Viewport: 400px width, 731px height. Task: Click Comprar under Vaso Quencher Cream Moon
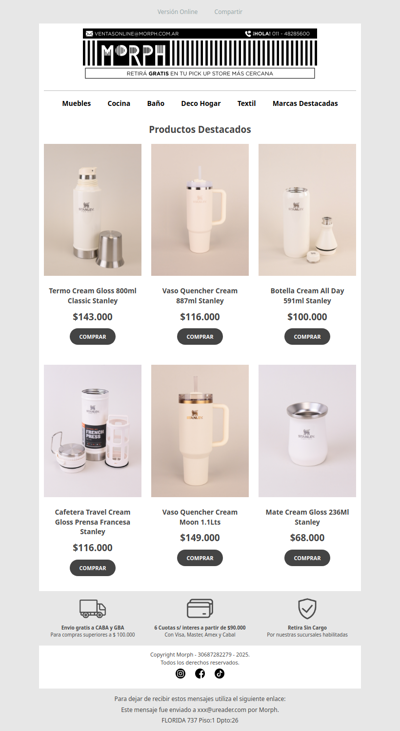(200, 558)
